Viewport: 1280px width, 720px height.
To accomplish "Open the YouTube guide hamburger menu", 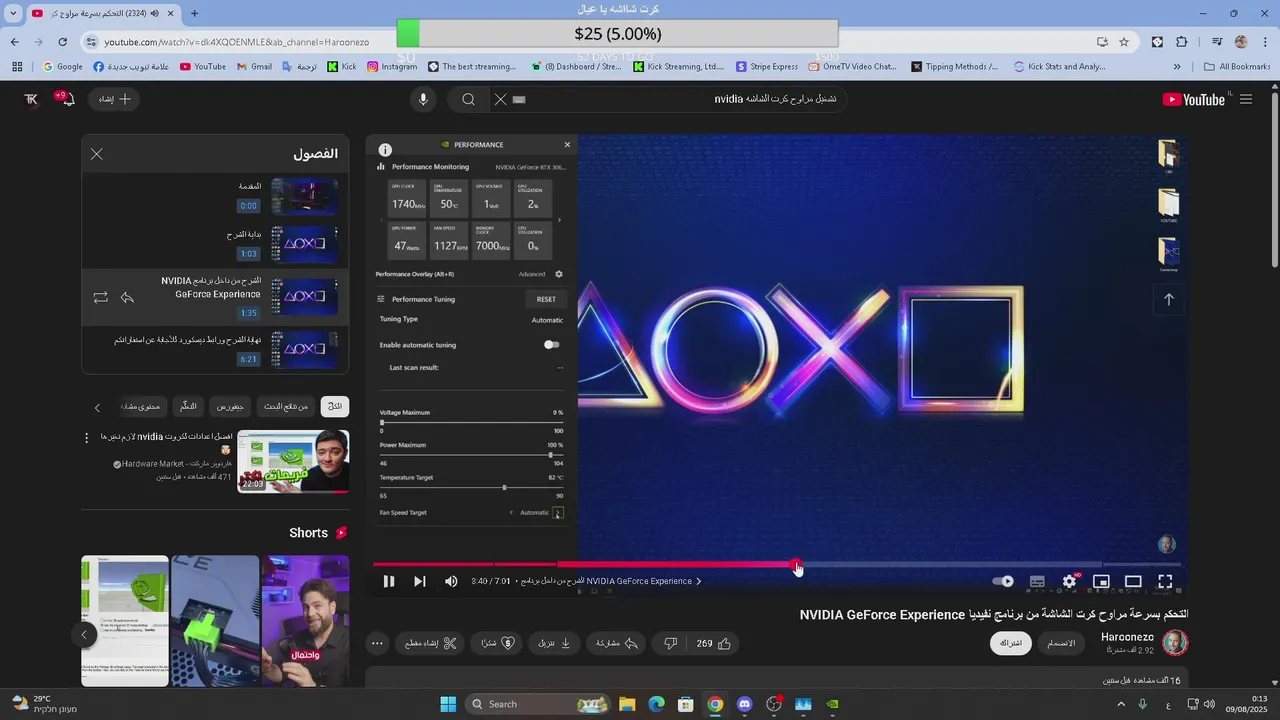I will coord(1246,99).
